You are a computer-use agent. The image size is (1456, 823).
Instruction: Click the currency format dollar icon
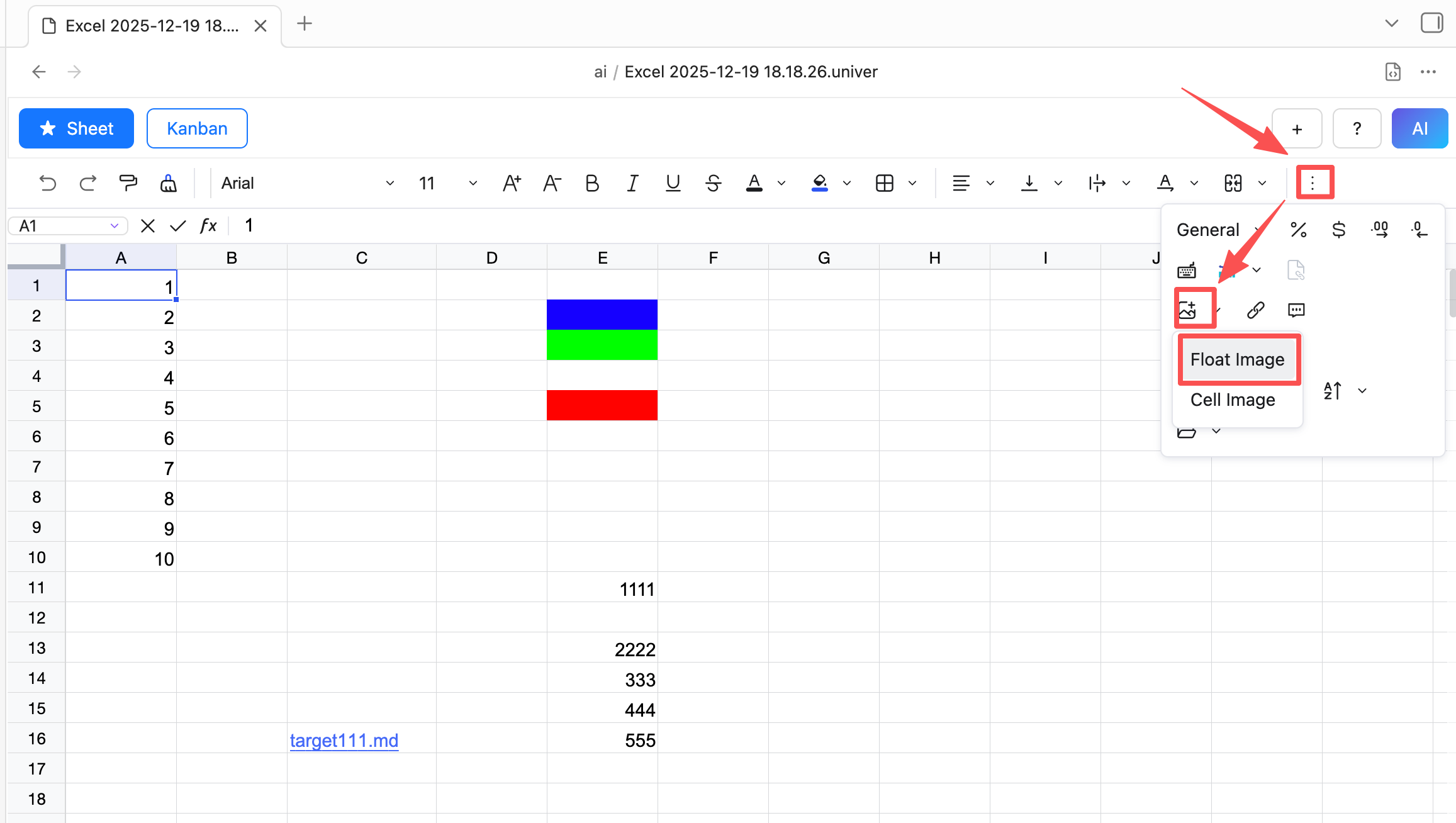click(x=1339, y=230)
